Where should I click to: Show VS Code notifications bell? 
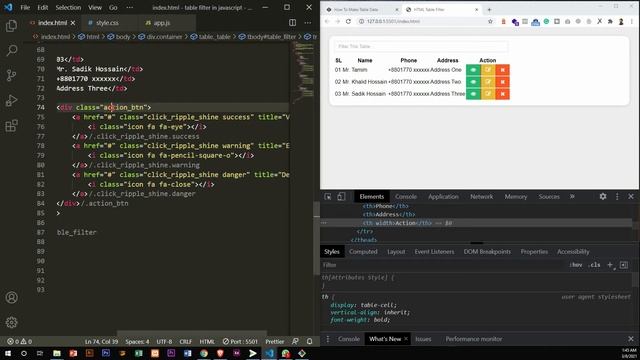309,341
